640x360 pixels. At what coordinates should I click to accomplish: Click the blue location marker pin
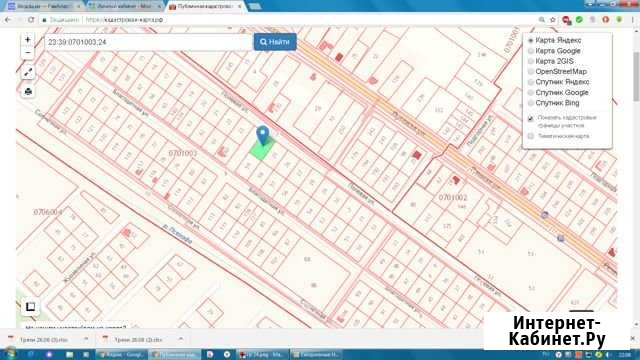263,135
